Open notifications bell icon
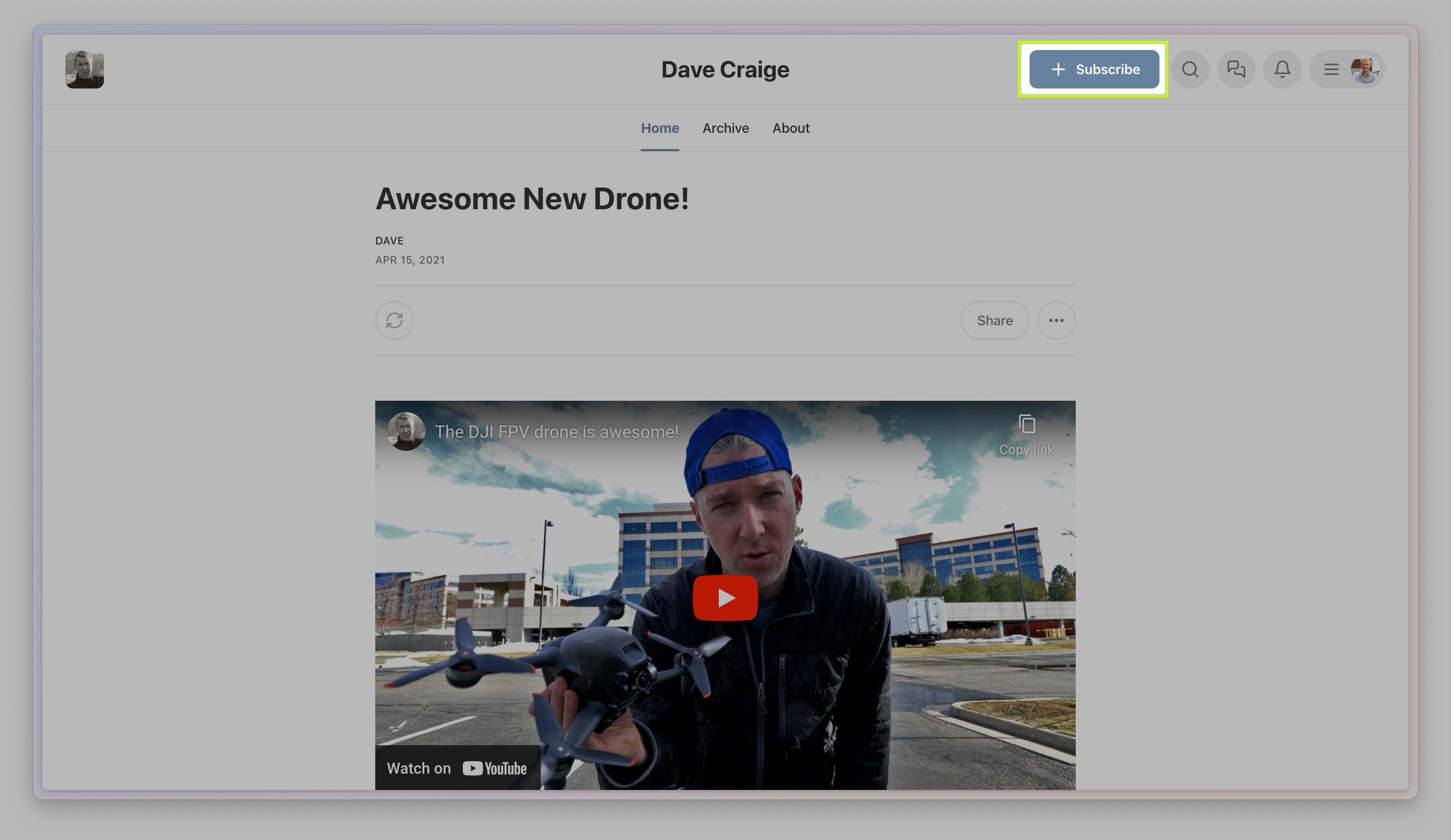Image resolution: width=1451 pixels, height=840 pixels. point(1282,70)
